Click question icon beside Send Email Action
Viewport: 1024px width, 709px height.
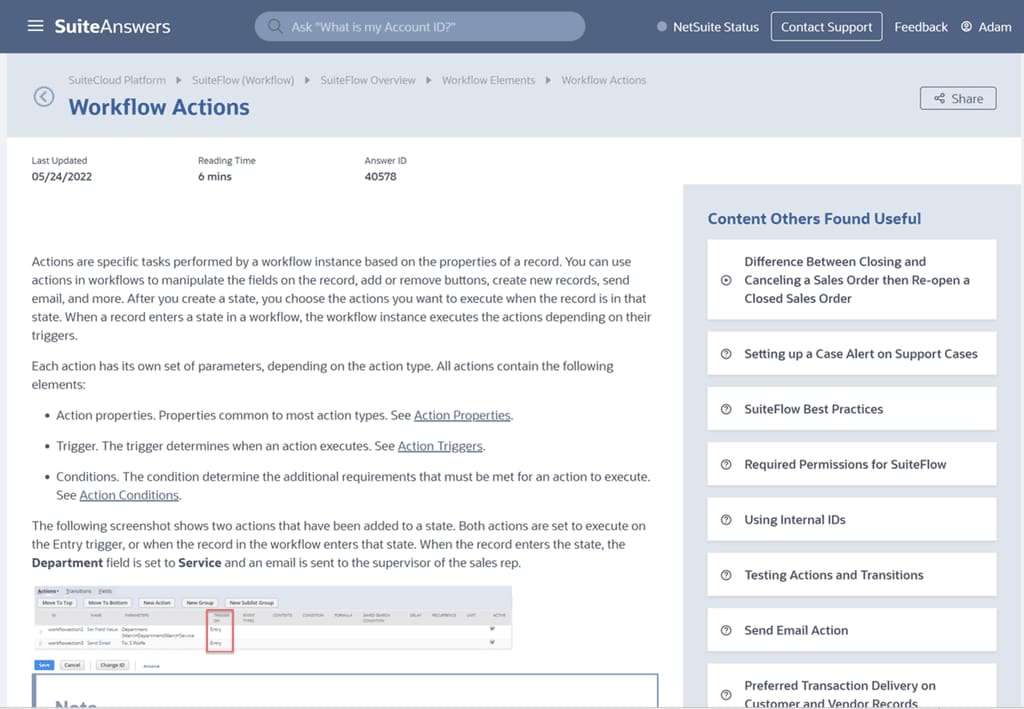pyautogui.click(x=726, y=630)
